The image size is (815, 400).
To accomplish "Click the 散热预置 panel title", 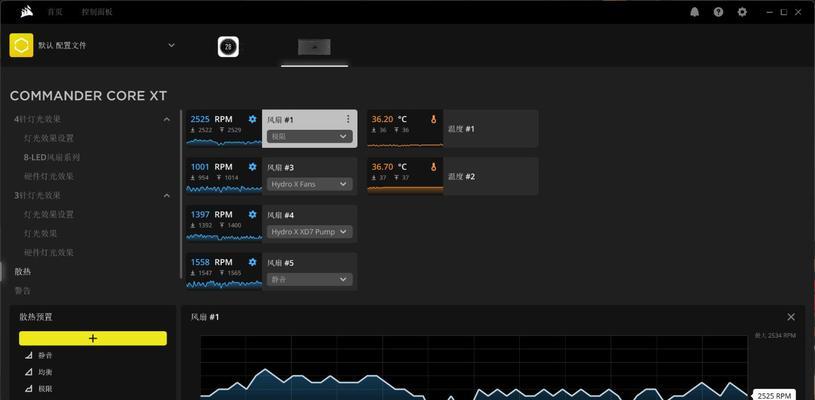I will pyautogui.click(x=36, y=317).
